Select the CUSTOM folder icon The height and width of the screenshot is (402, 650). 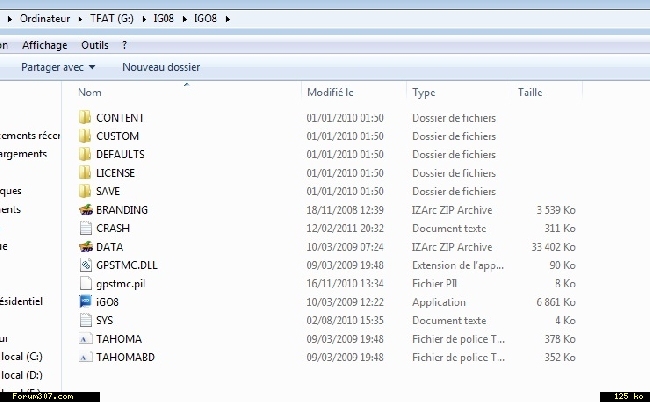point(85,136)
